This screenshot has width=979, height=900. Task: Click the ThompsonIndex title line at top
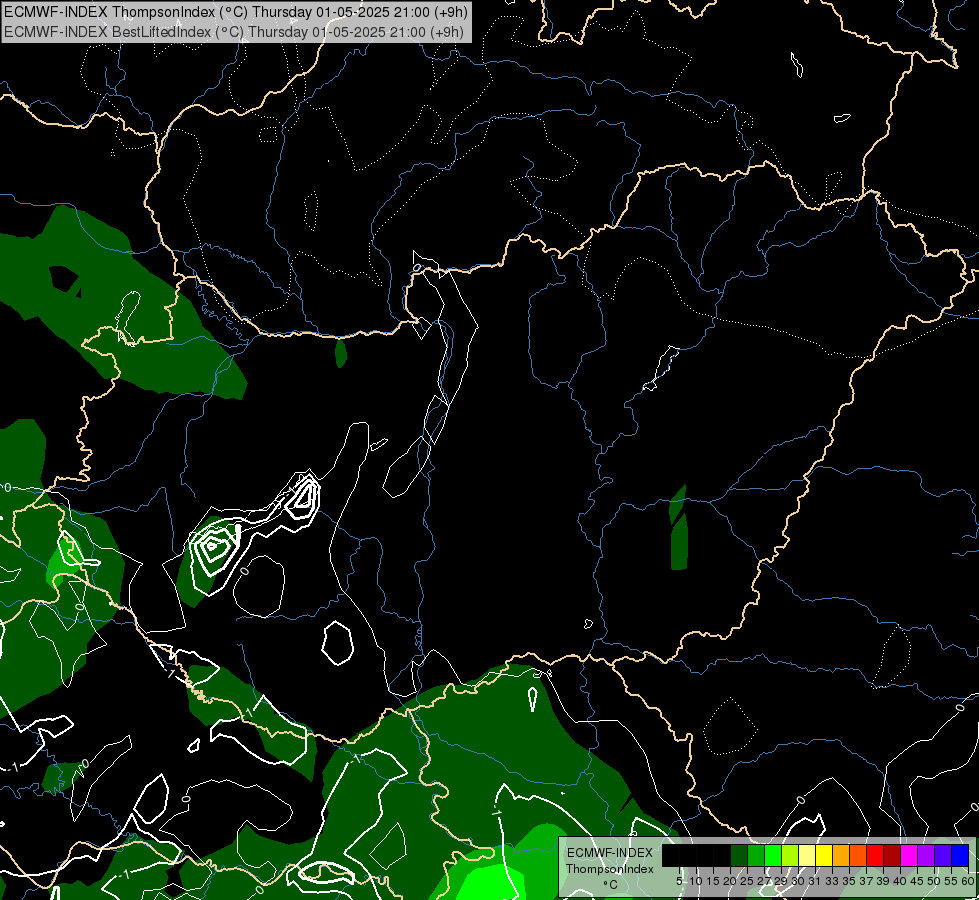(x=236, y=12)
